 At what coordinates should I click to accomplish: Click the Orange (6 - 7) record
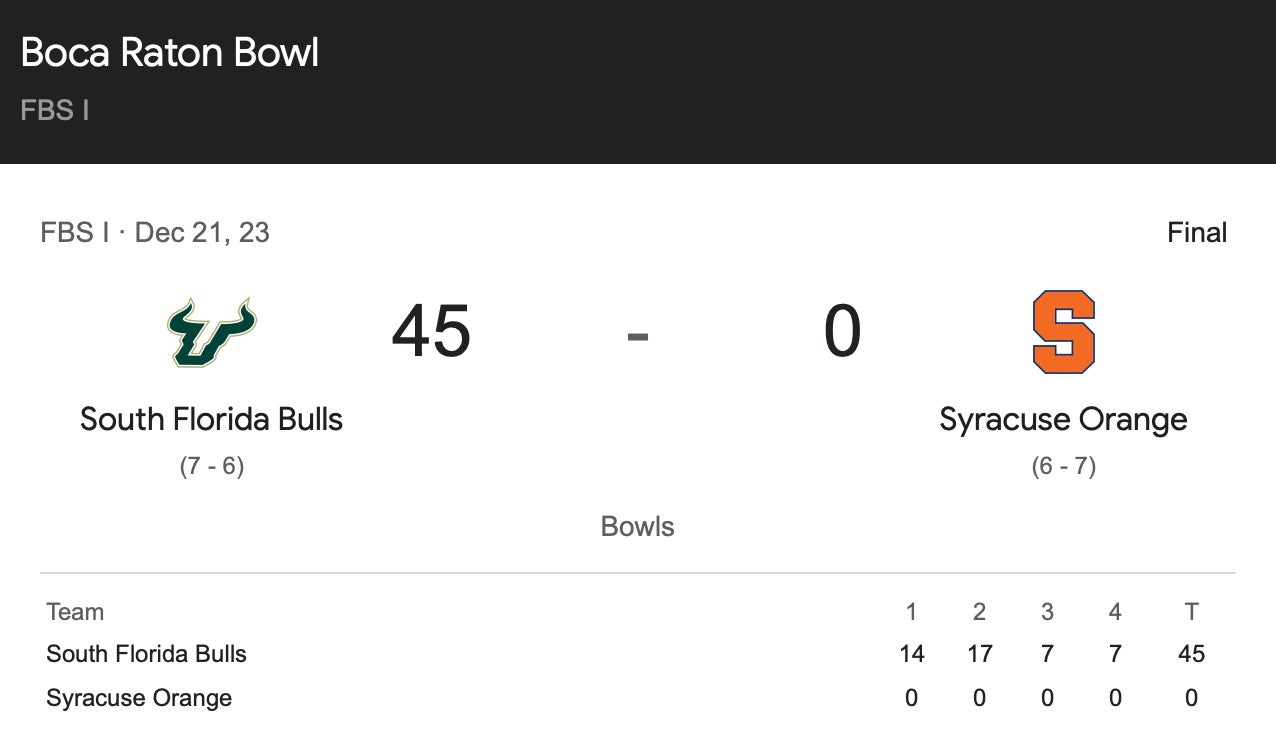point(1063,466)
